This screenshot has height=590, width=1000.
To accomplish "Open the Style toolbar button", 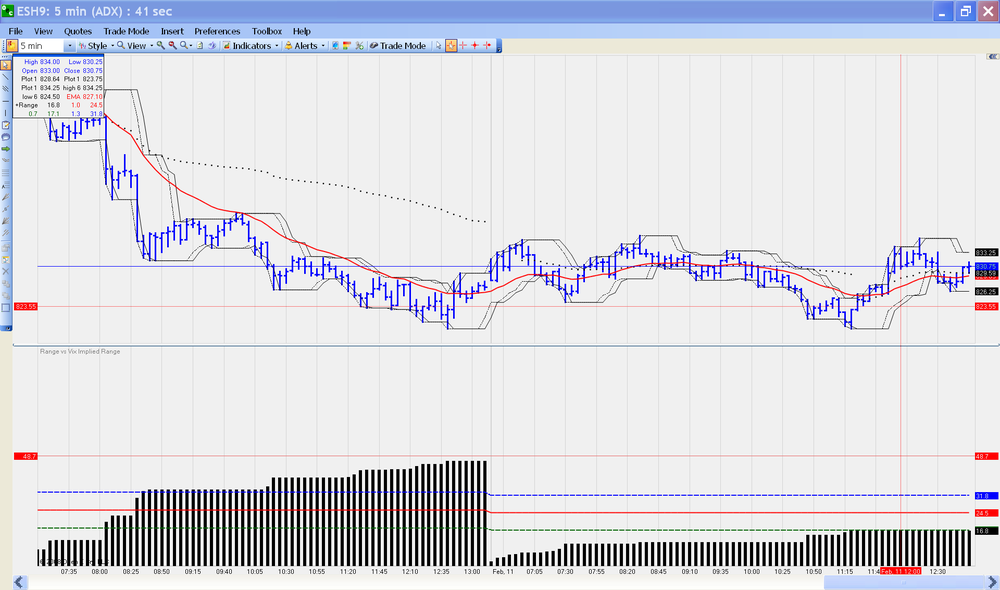I will pyautogui.click(x=96, y=45).
